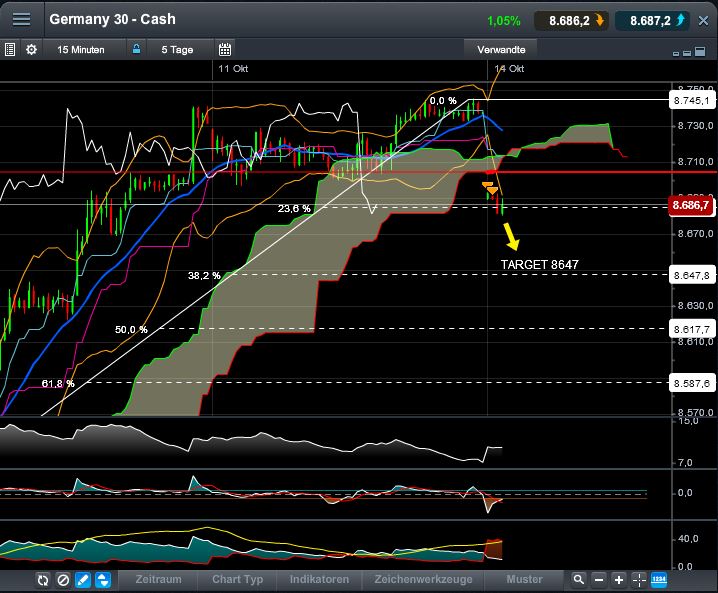Toggle the blue pencil drawing tool

coord(83,580)
